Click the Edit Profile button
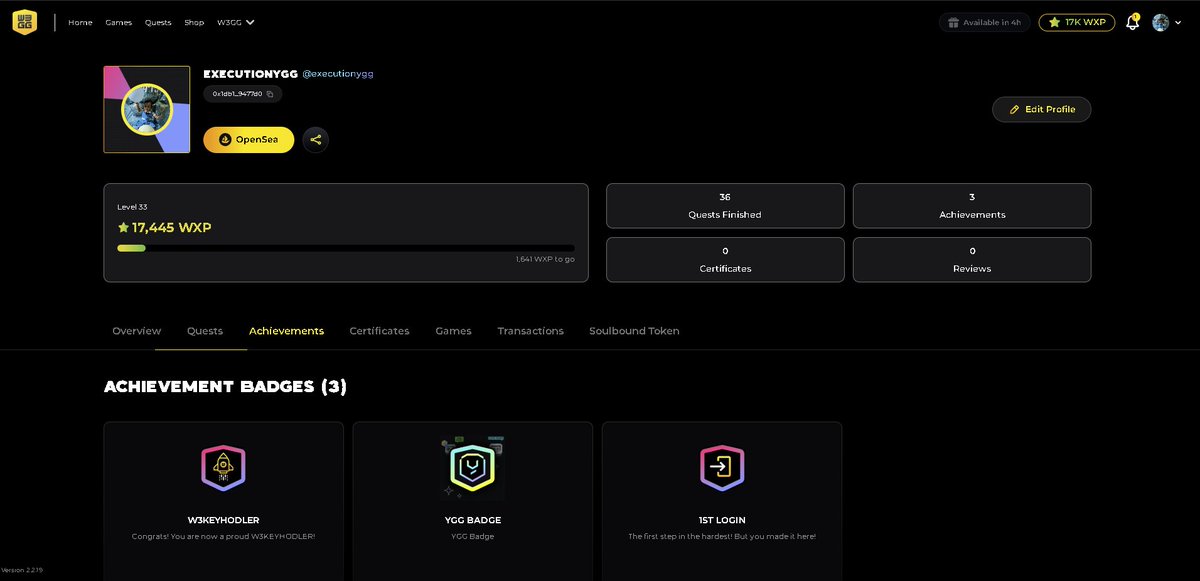 point(1041,109)
